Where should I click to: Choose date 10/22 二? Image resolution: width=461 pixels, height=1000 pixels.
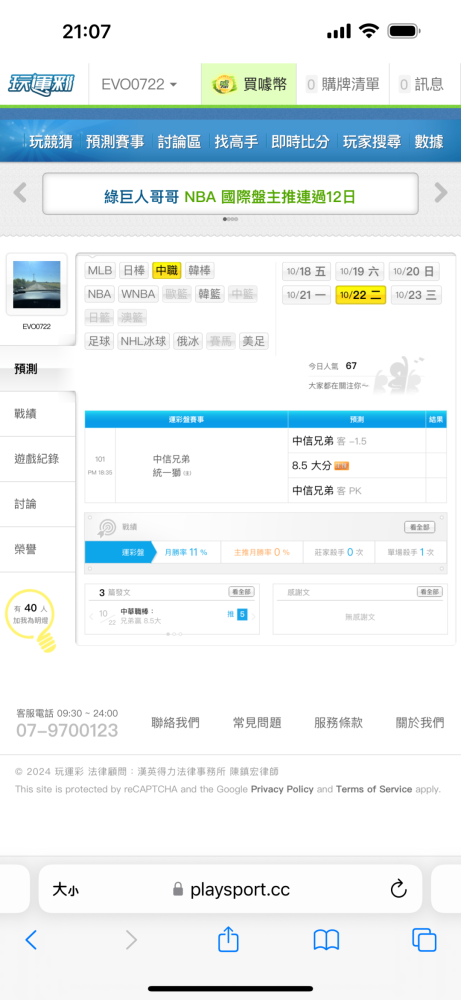click(360, 295)
